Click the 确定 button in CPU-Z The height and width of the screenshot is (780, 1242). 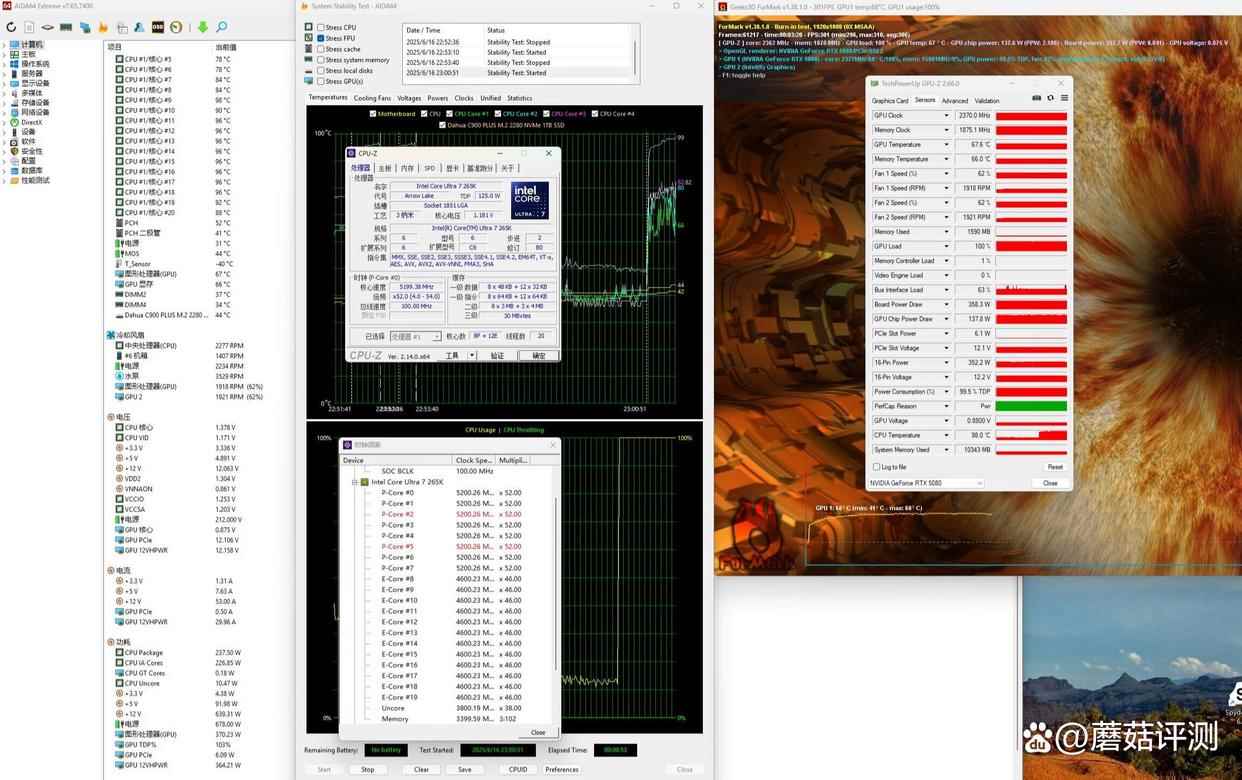(539, 355)
